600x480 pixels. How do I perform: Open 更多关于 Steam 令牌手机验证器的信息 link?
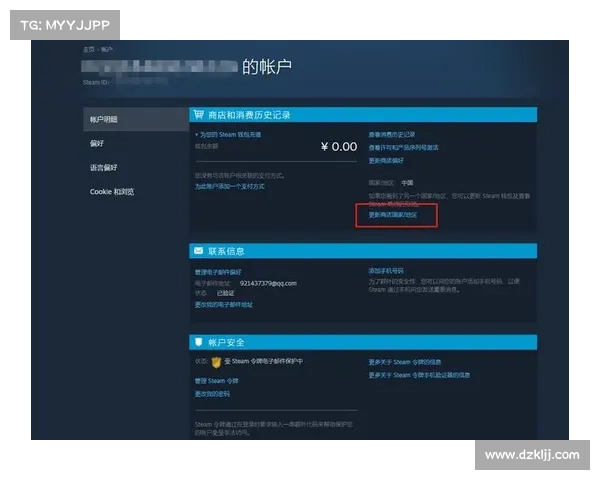(419, 375)
